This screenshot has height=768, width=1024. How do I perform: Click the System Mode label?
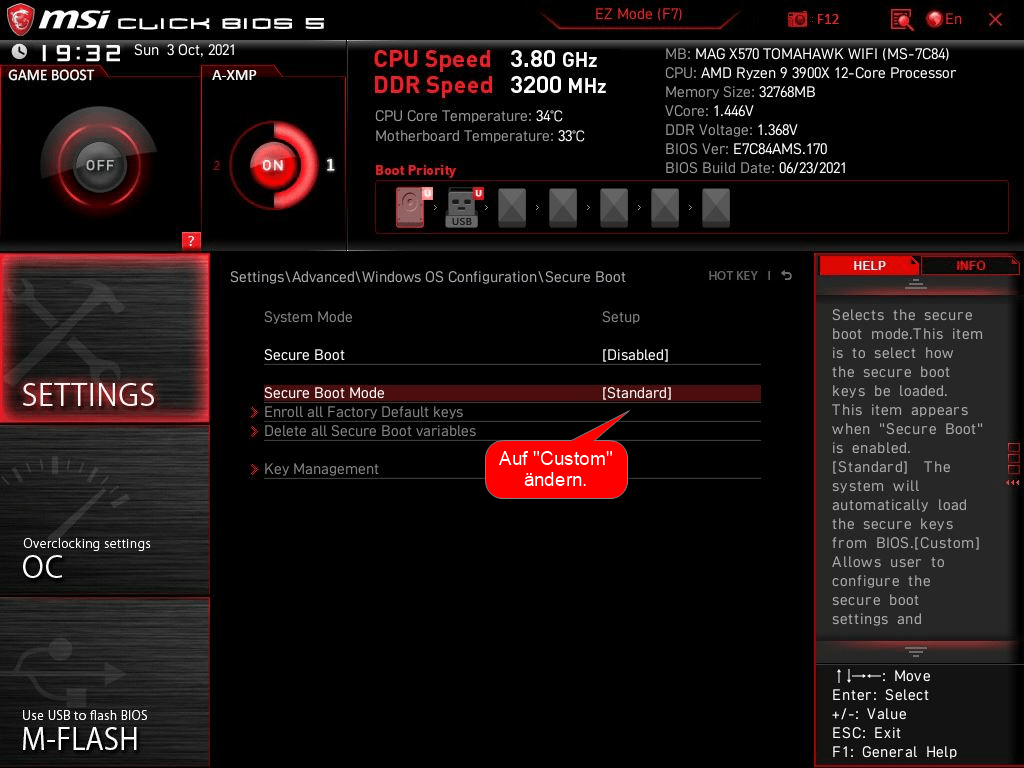pyautogui.click(x=308, y=317)
